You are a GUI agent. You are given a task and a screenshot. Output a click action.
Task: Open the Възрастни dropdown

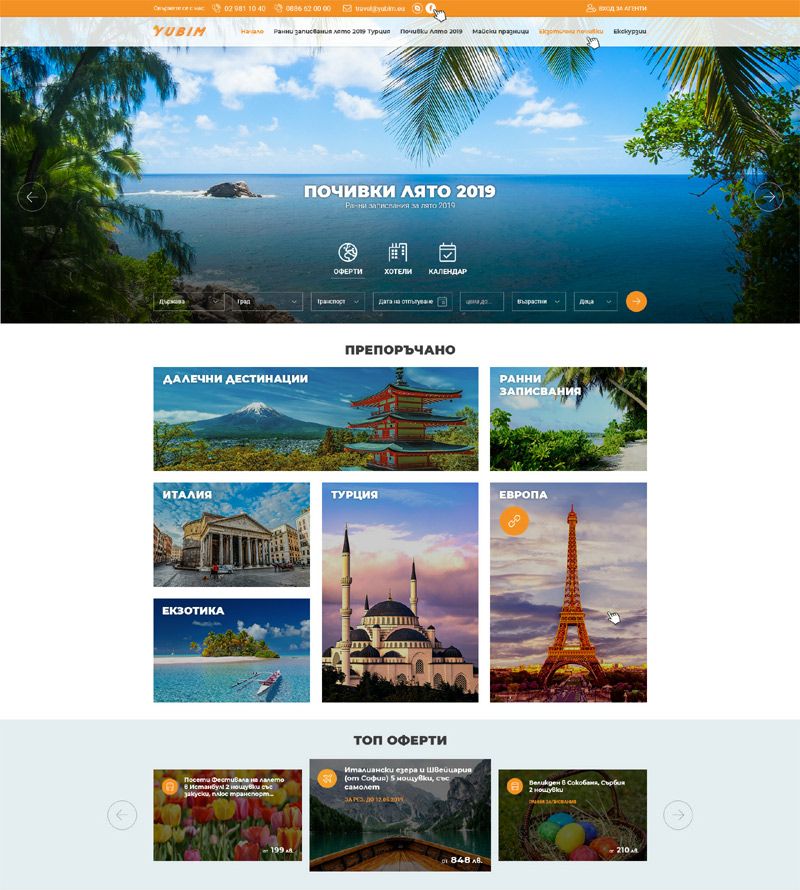click(539, 301)
